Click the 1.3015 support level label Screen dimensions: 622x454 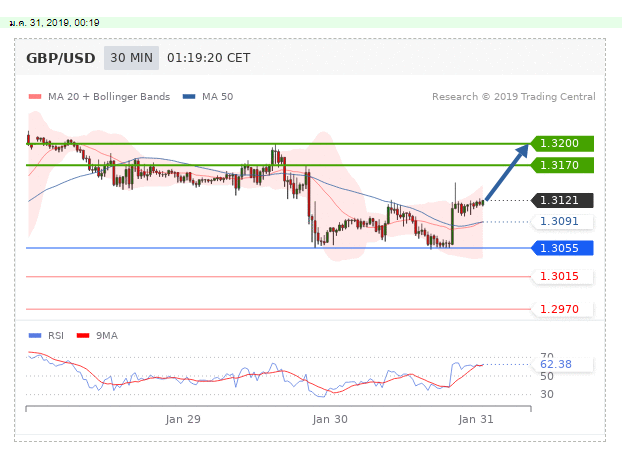tap(562, 276)
